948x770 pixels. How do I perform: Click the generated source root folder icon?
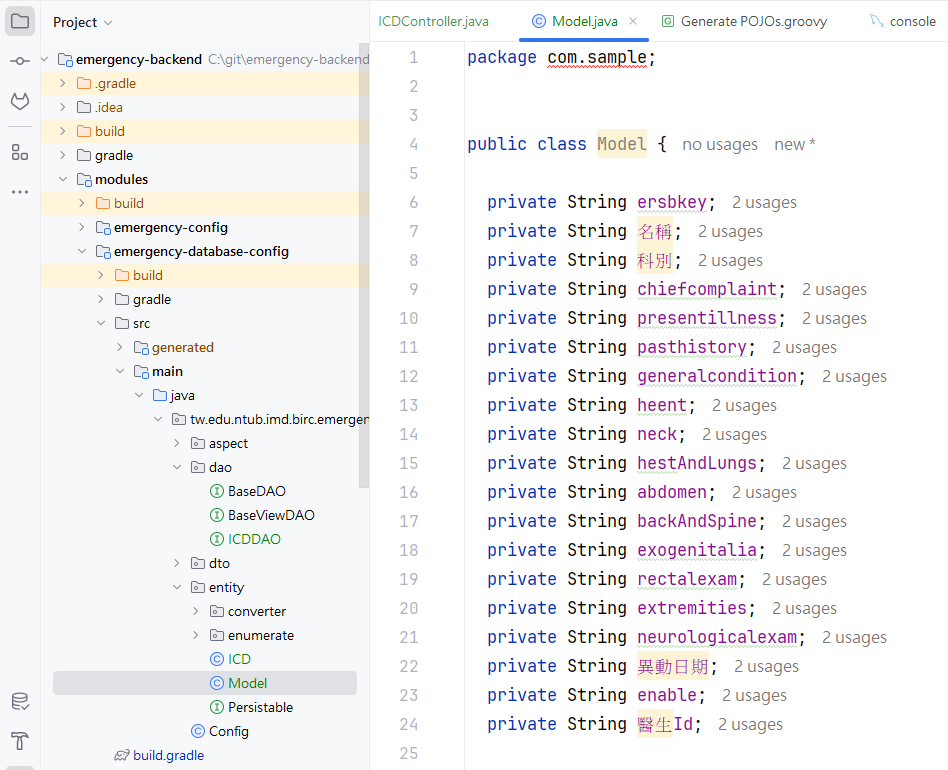pos(141,348)
